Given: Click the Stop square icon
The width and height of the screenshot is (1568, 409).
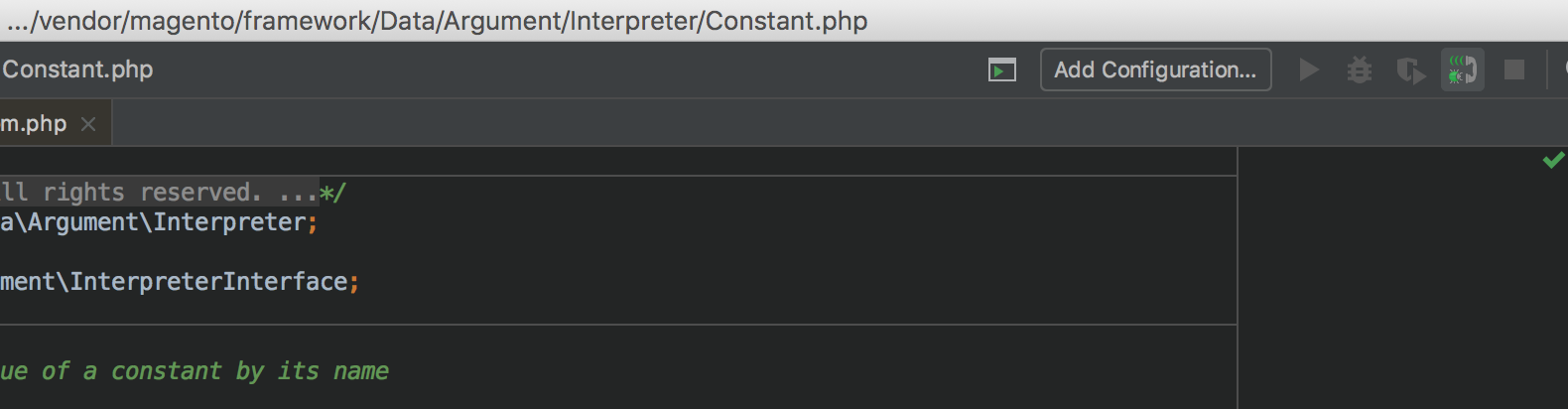Looking at the screenshot, I should [x=1514, y=69].
